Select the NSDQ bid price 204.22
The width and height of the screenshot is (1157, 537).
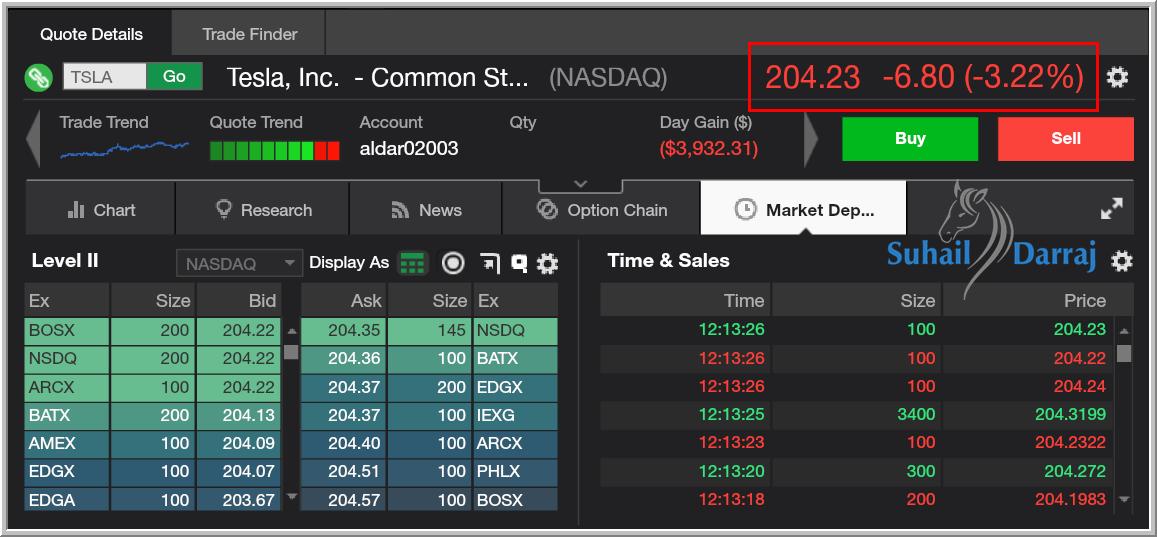click(238, 358)
